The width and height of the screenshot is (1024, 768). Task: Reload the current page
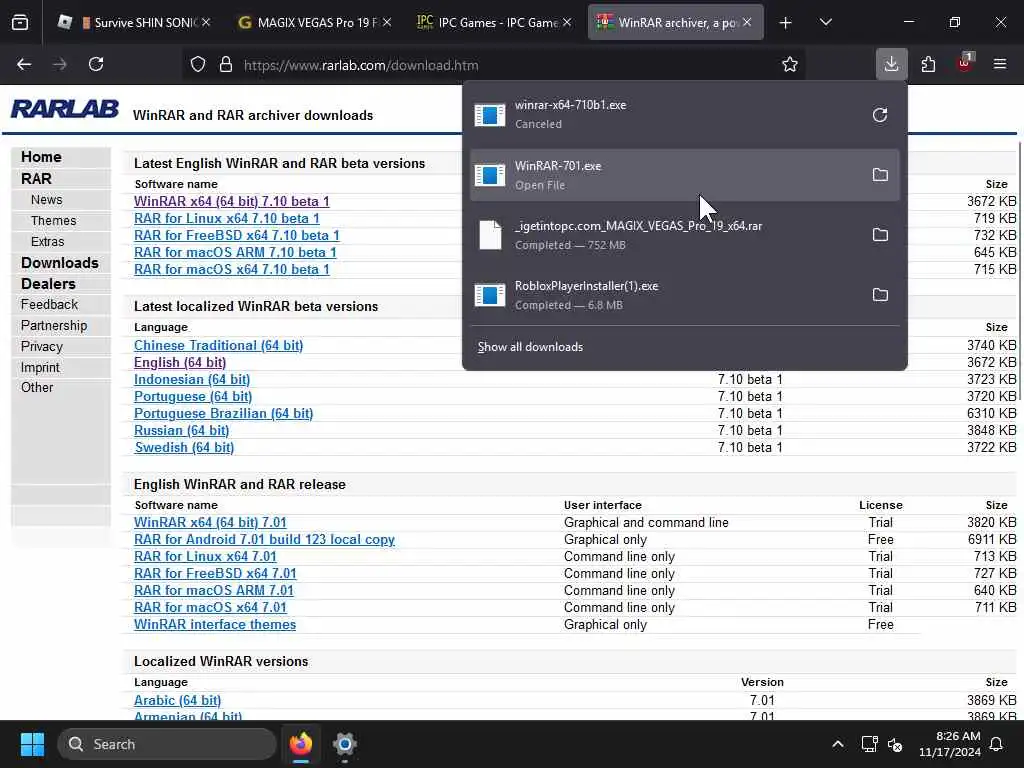96,64
